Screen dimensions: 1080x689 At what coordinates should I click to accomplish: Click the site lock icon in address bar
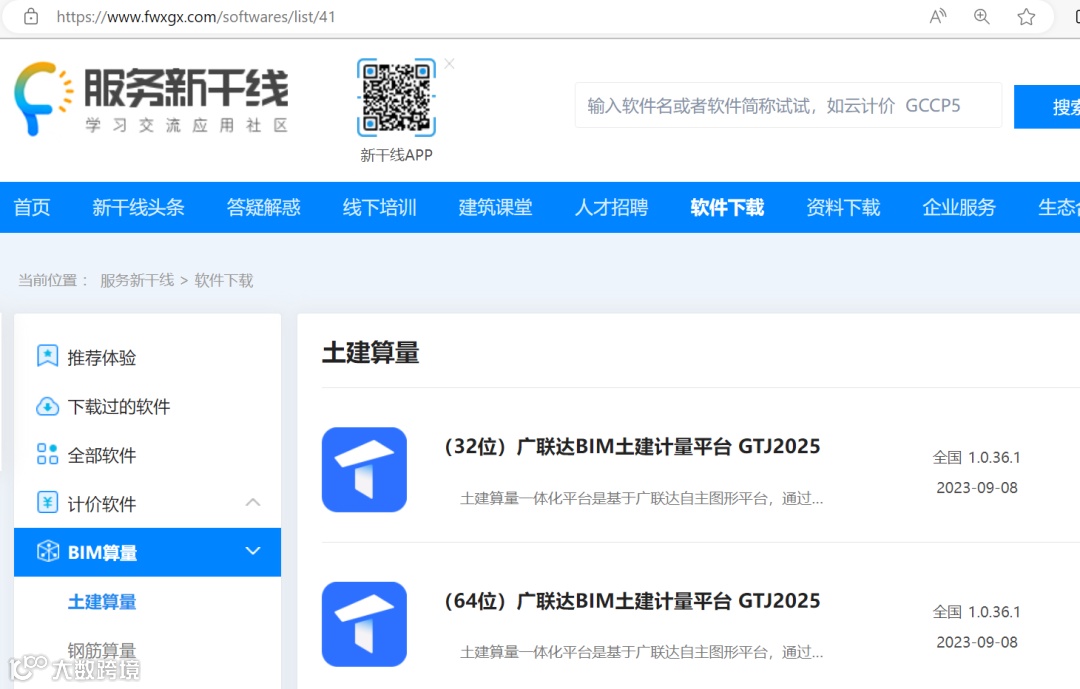pos(31,17)
